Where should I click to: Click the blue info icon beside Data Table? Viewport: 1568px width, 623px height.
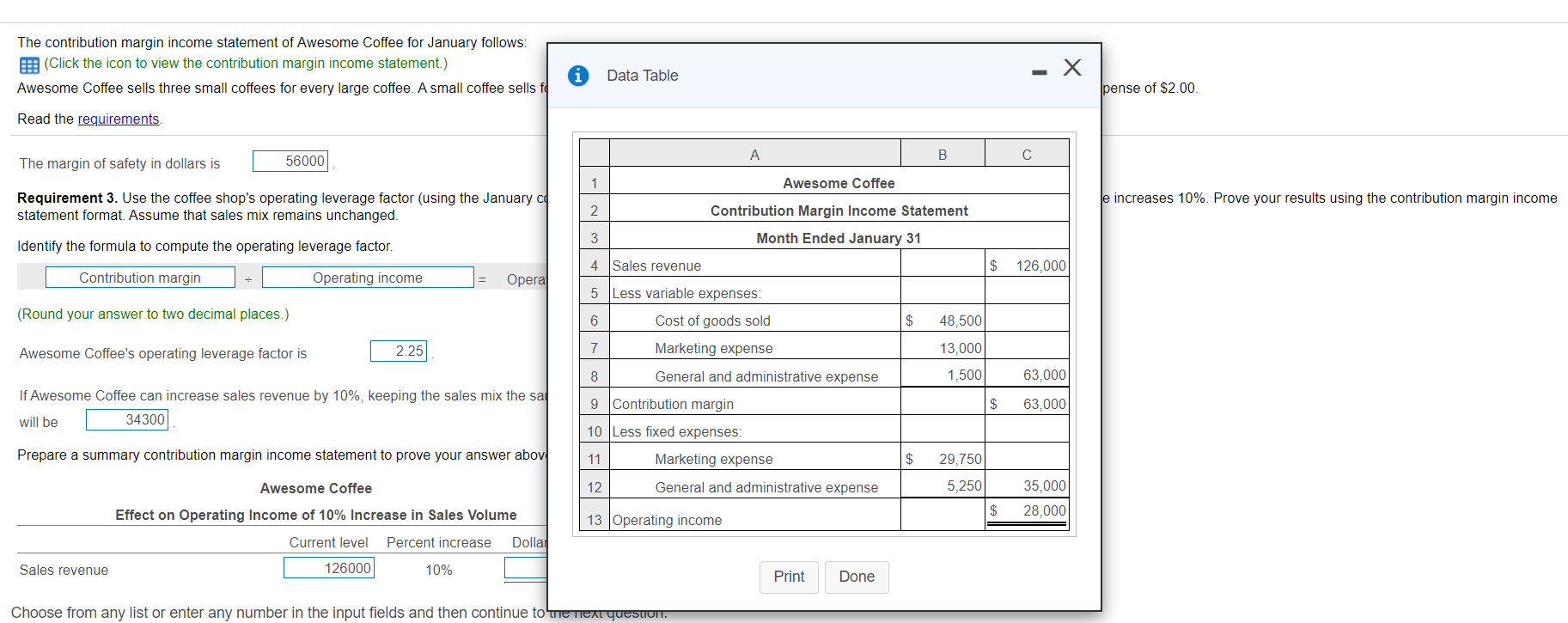[x=578, y=76]
